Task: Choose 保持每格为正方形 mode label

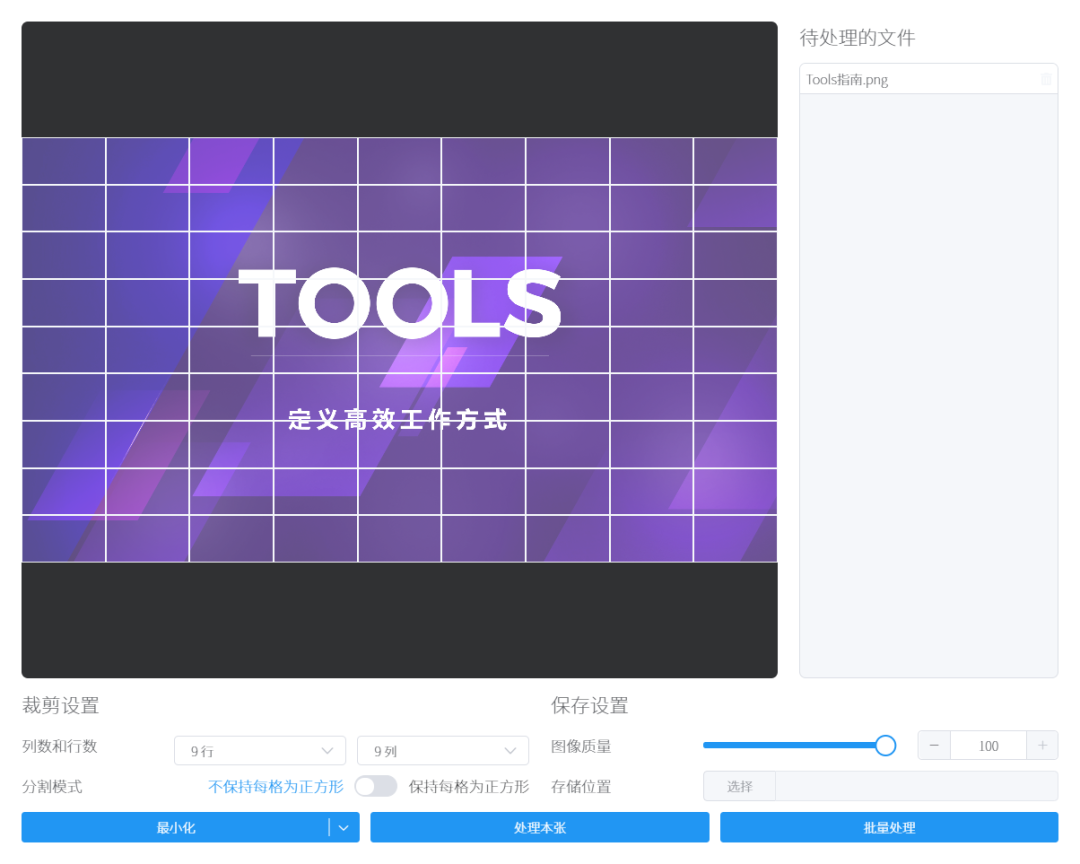Action: (x=468, y=786)
